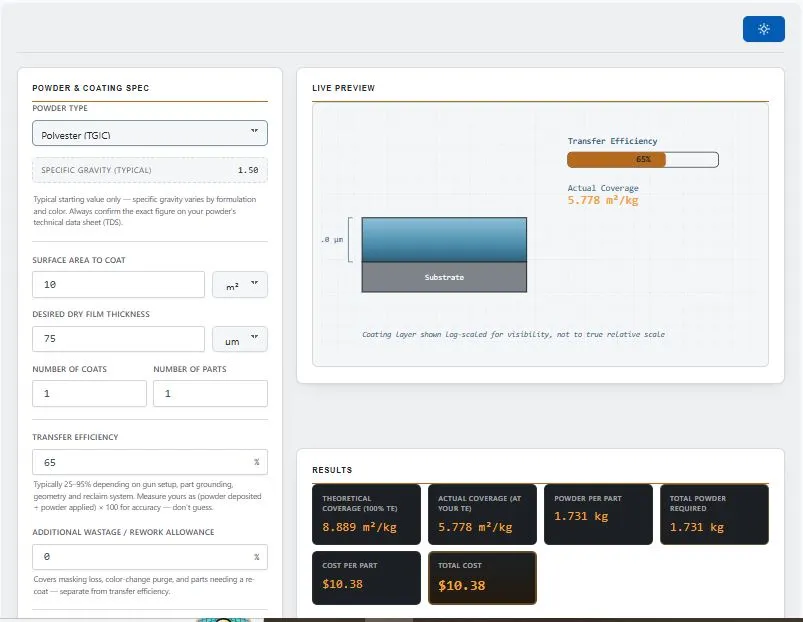Viewport: 803px width, 622px height.
Task: Click the Number of Parts input
Action: pos(210,394)
